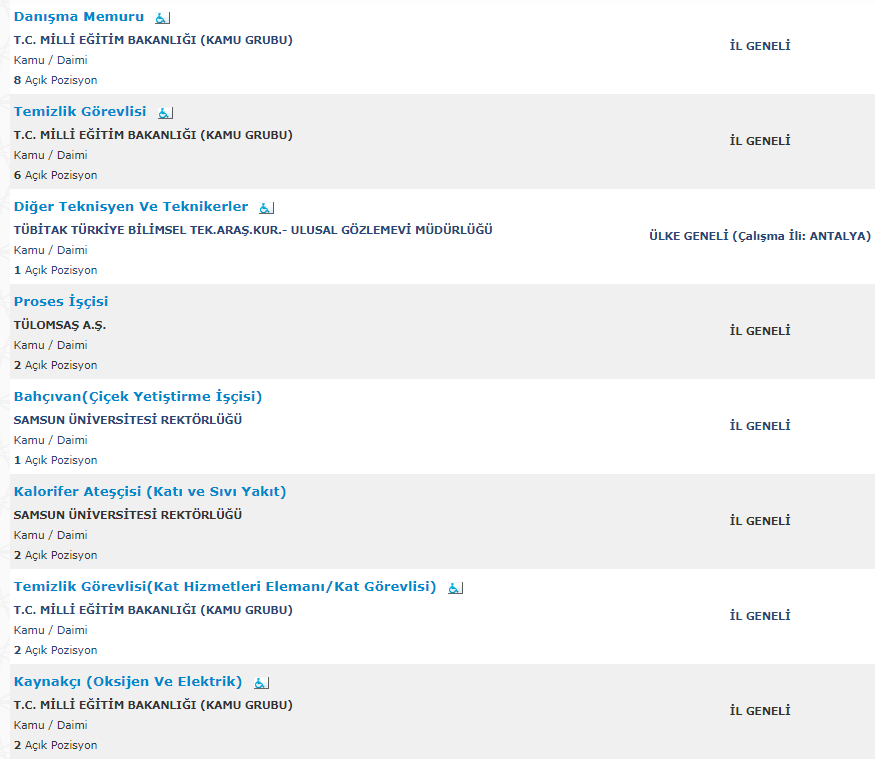Image resolution: width=875 pixels, height=759 pixels.
Task: Click the wheelchair icon next to Kaynakçı (Oksijen Ve Elektrik)
Action: click(x=261, y=683)
